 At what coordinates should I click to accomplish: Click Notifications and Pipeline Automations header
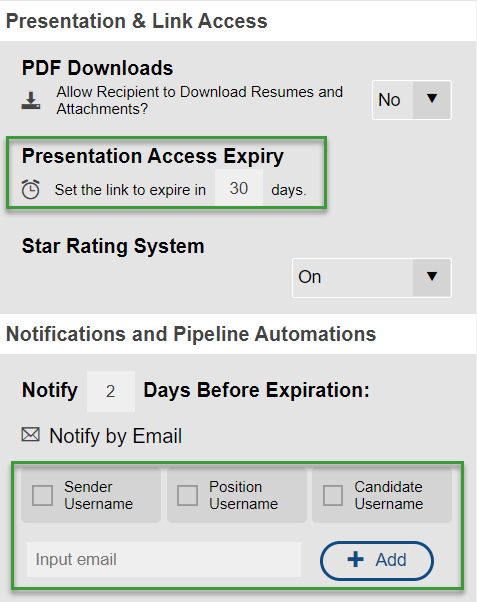click(x=191, y=334)
